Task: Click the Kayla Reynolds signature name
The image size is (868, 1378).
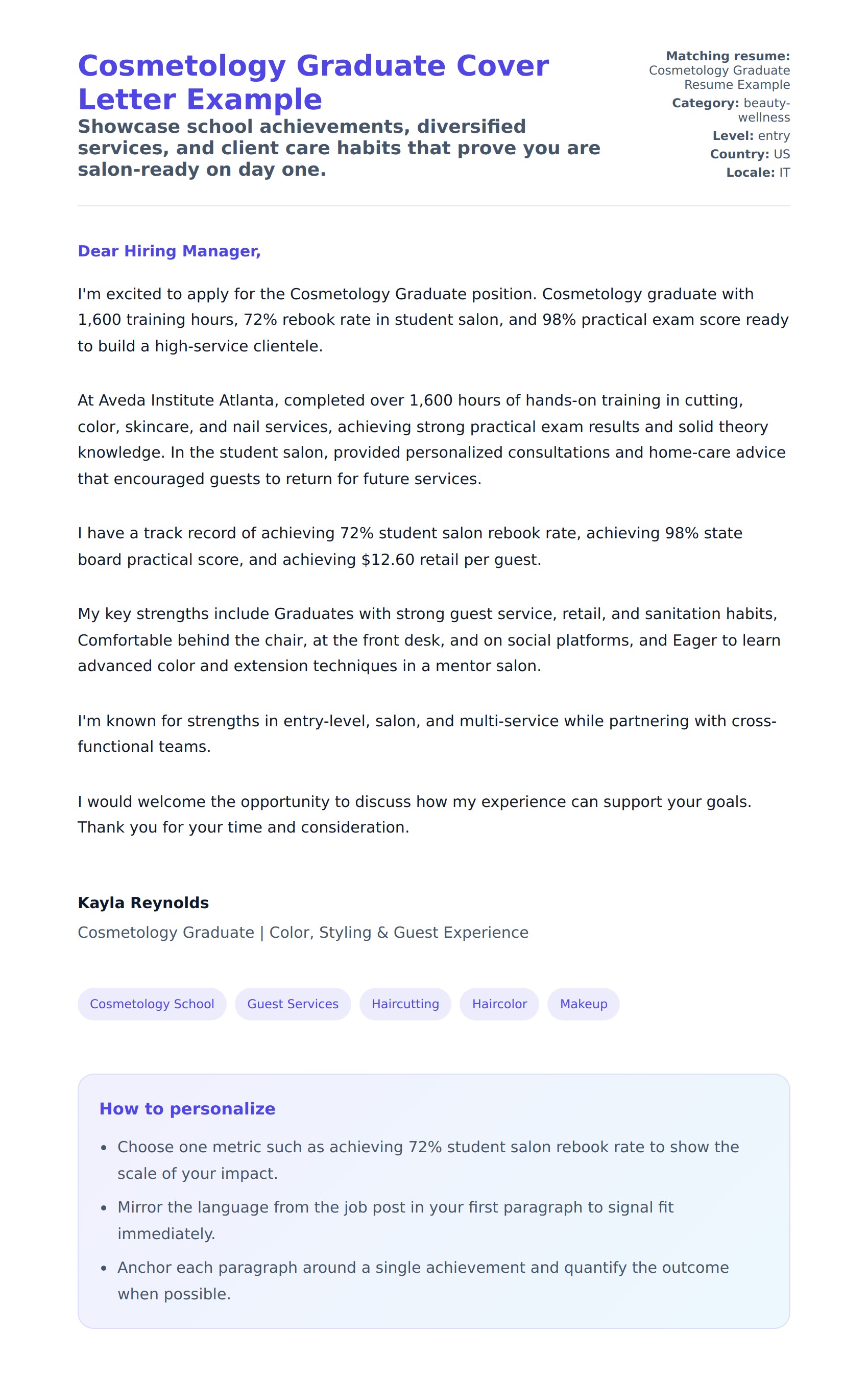Action: click(143, 902)
